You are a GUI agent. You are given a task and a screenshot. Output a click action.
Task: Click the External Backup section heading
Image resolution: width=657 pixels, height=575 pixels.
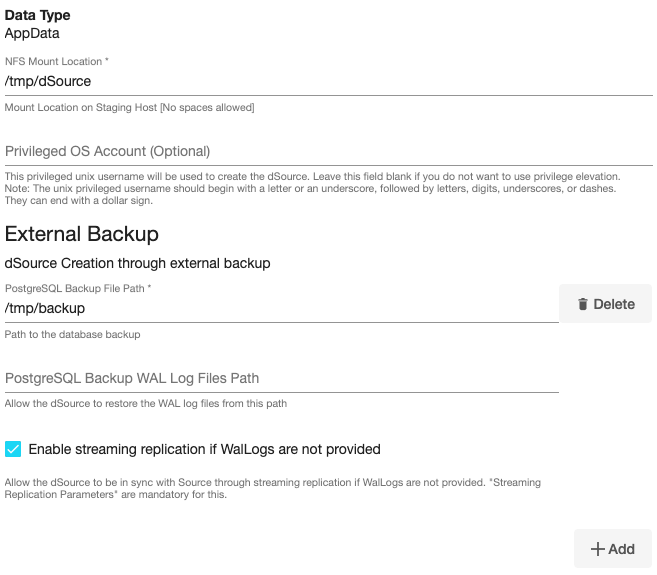(82, 234)
